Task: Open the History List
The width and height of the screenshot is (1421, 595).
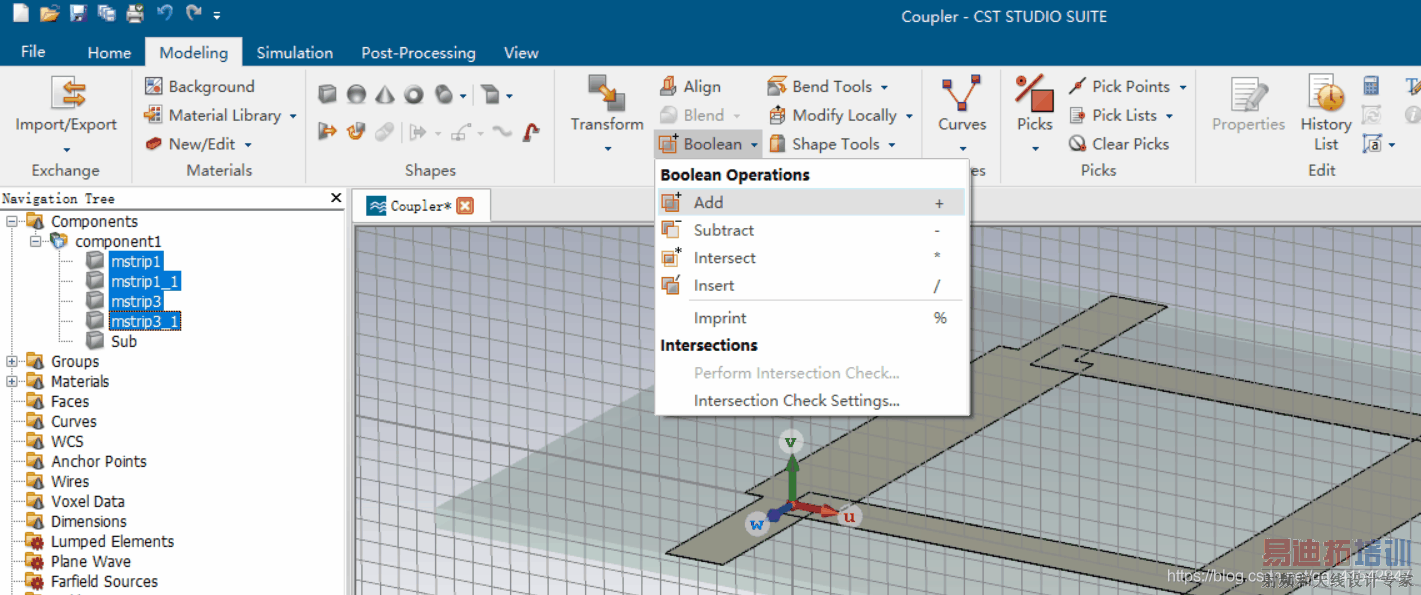Action: 1326,113
